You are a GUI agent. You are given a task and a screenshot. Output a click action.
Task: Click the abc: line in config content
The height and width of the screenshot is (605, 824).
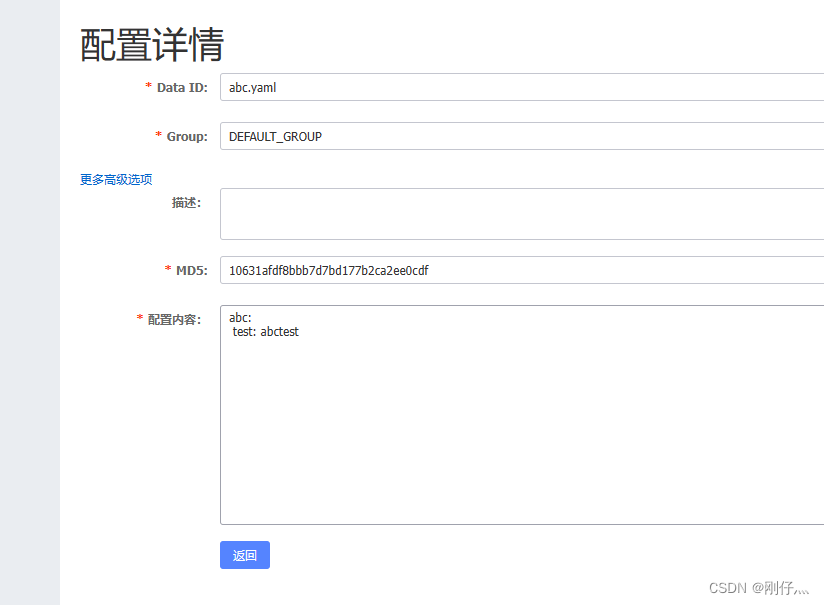(240, 317)
